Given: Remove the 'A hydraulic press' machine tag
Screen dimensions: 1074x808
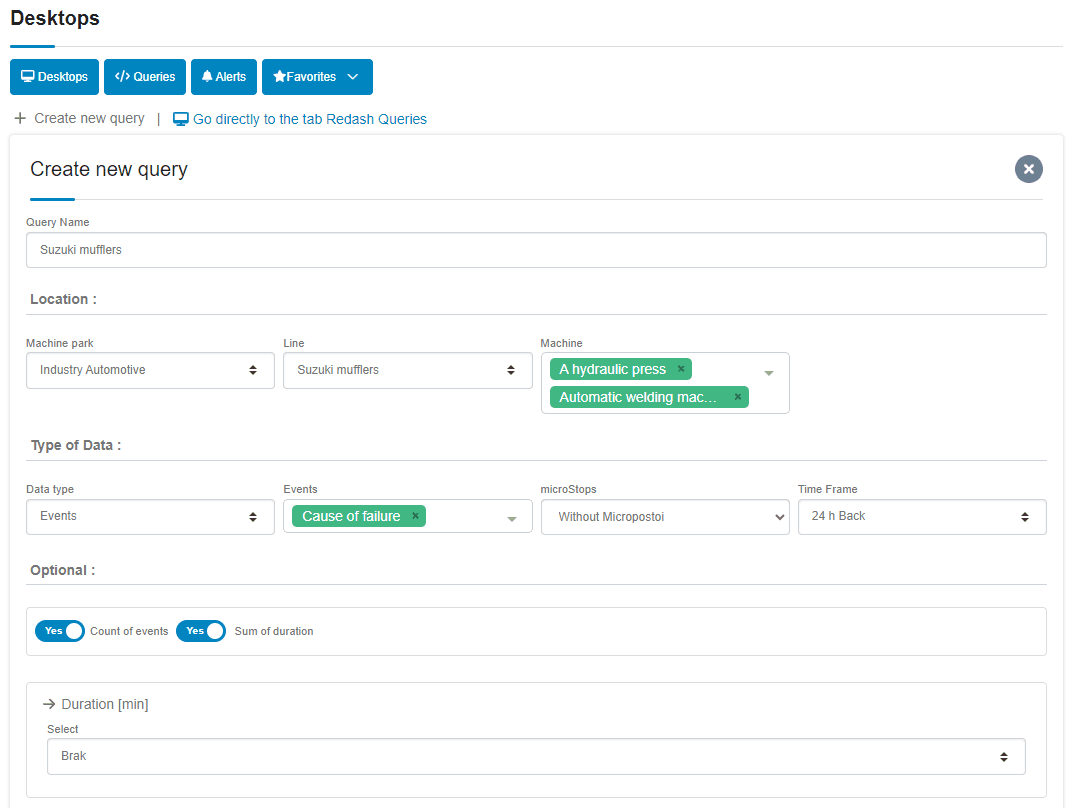Looking at the screenshot, I should (681, 369).
